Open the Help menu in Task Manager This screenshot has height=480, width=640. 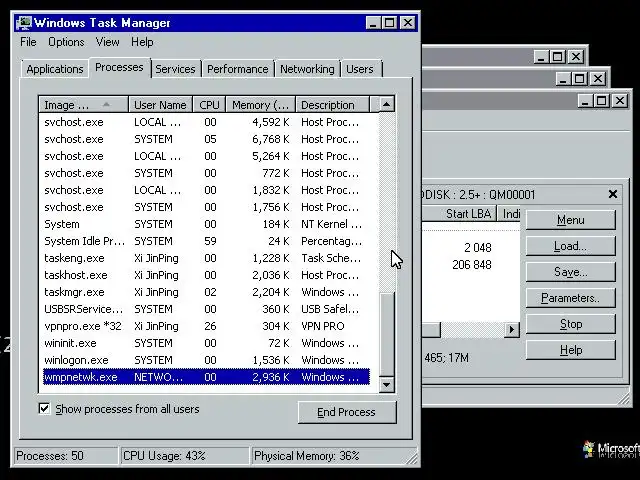142,42
